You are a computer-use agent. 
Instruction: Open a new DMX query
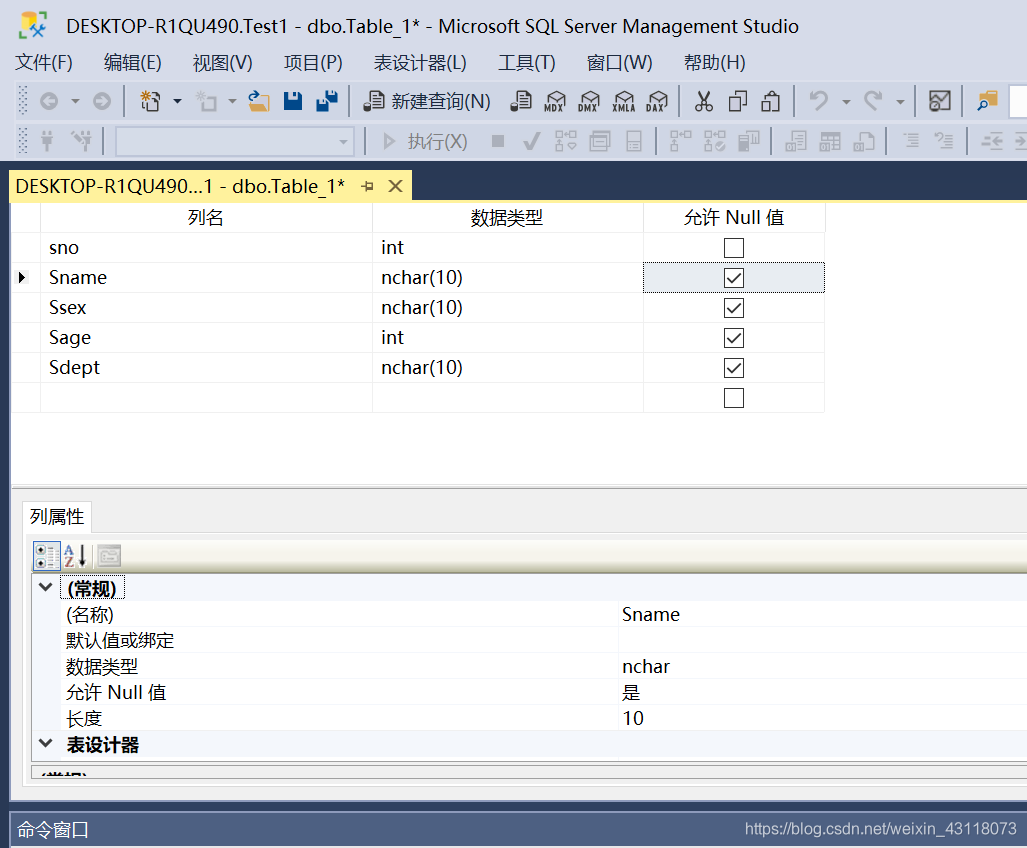click(x=589, y=101)
